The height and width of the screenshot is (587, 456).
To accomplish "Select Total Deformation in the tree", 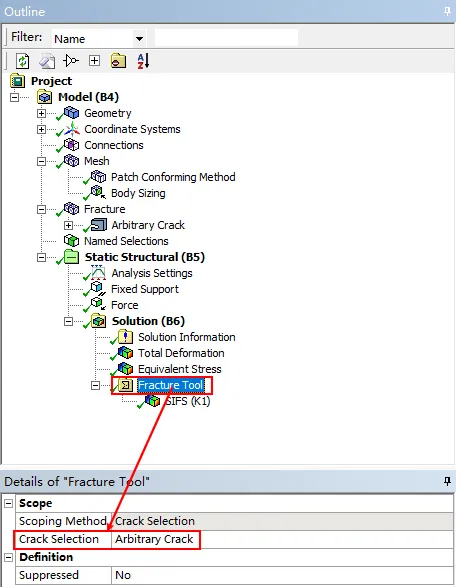I will [x=181, y=353].
